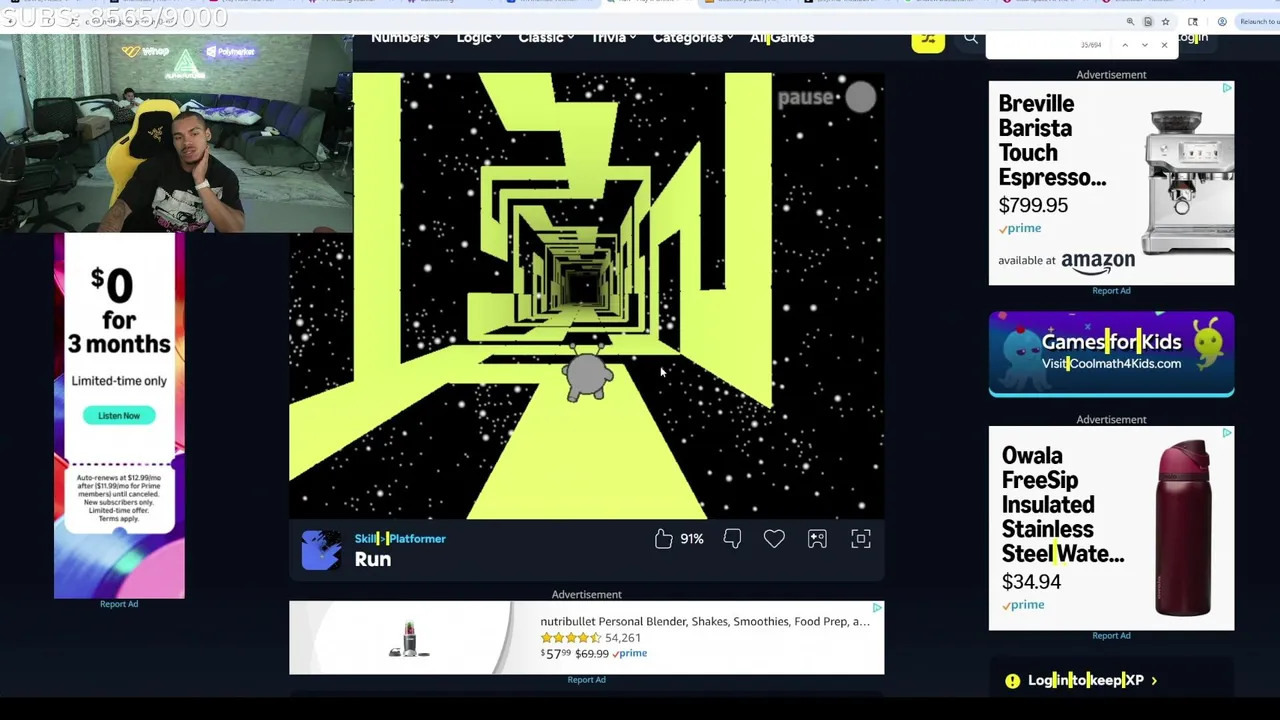Expand the Classic menu

click(x=546, y=38)
